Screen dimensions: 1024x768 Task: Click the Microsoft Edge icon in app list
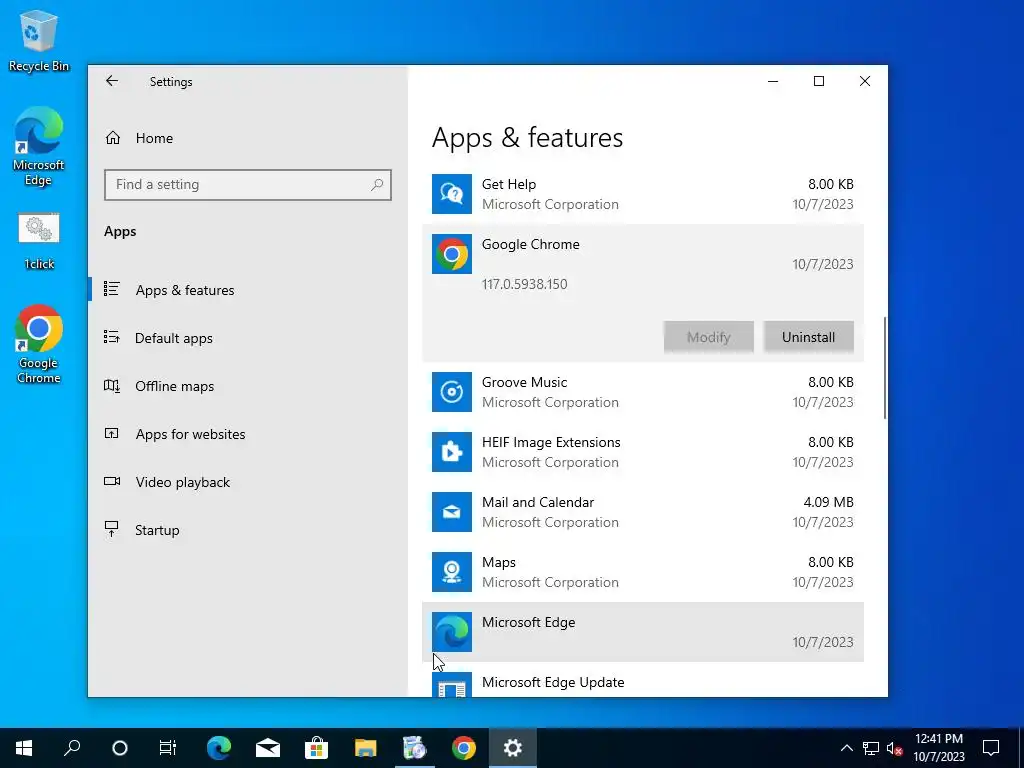[452, 632]
